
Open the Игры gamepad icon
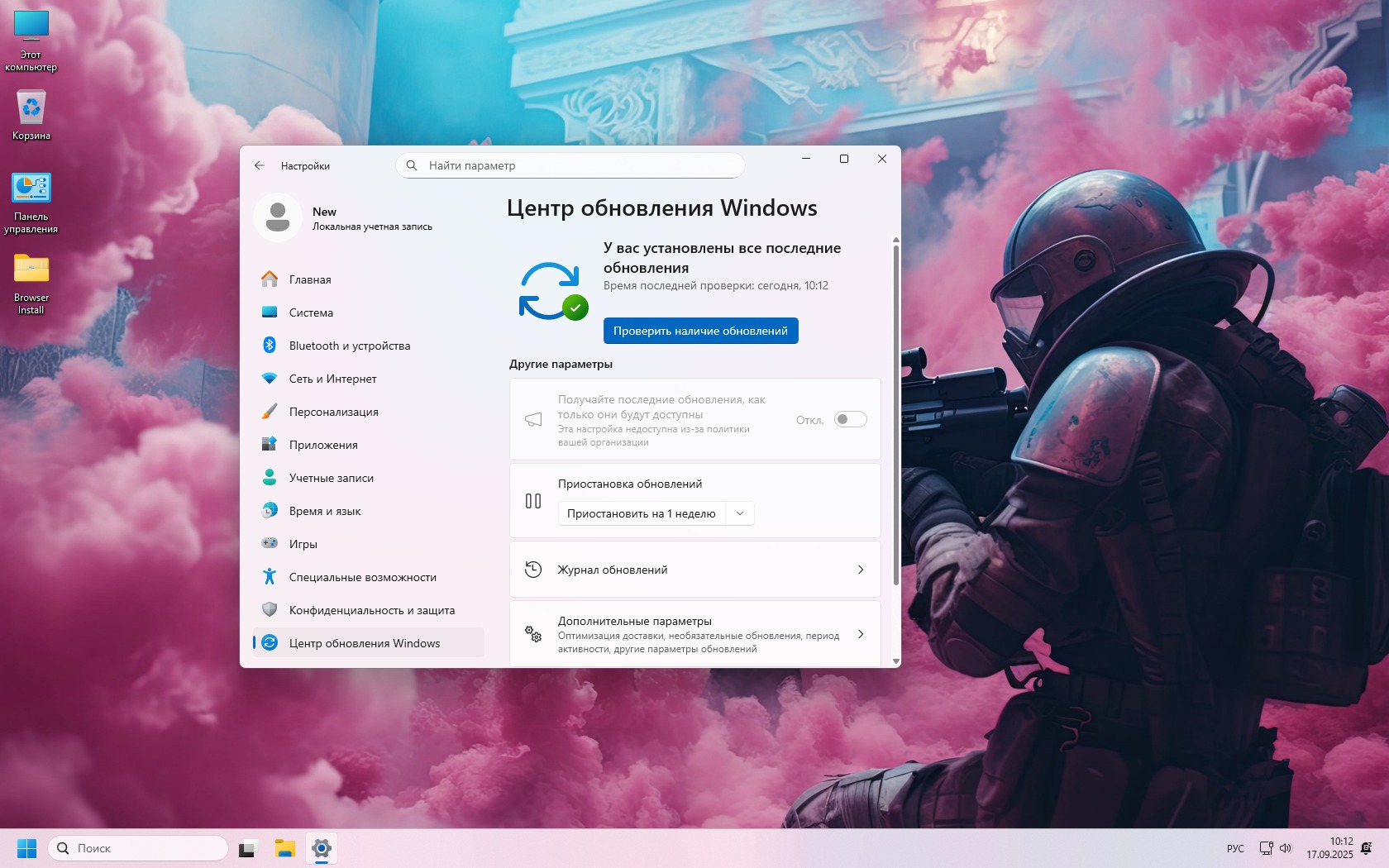click(x=270, y=544)
